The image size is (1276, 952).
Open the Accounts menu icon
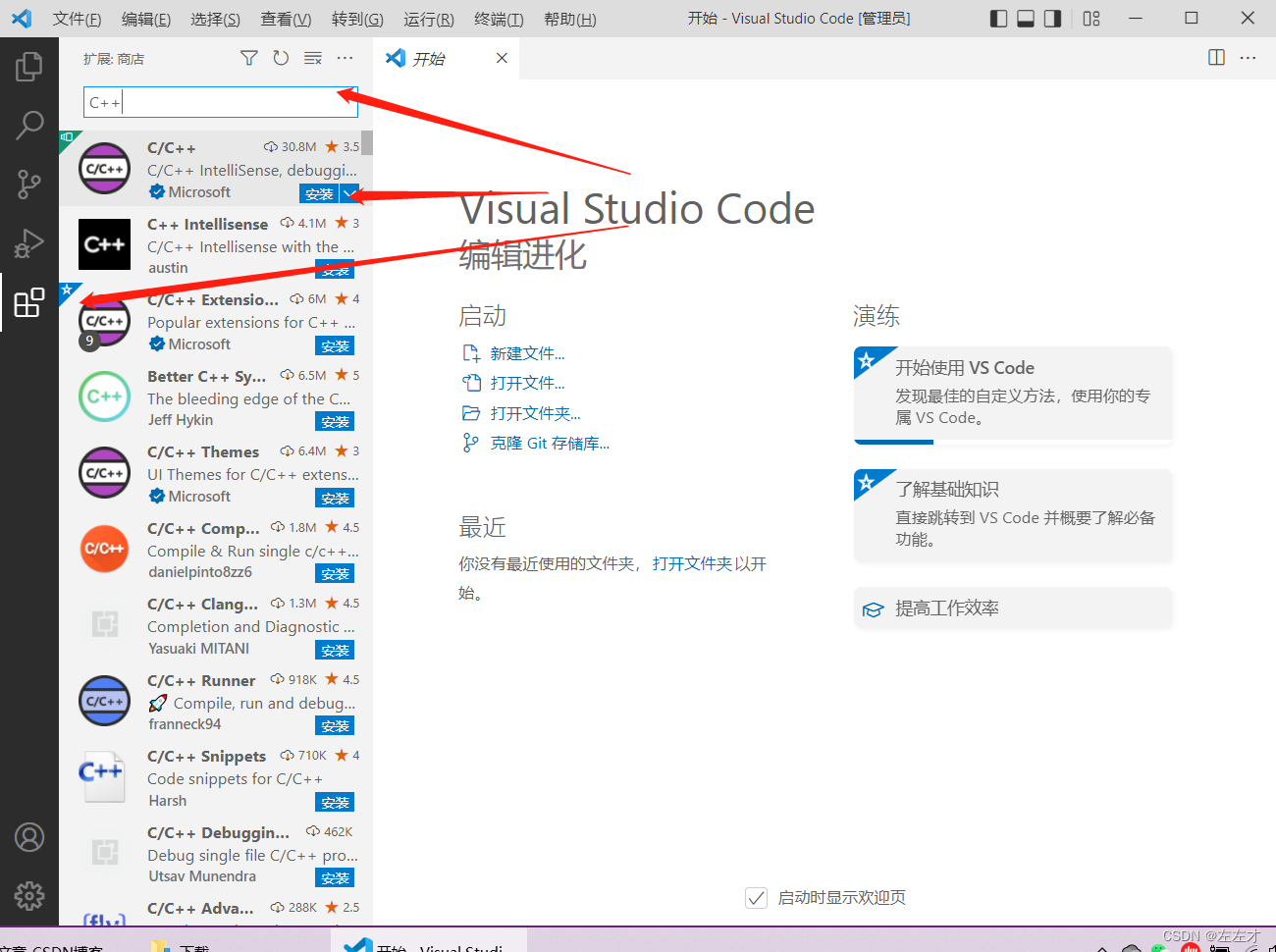pos(29,837)
